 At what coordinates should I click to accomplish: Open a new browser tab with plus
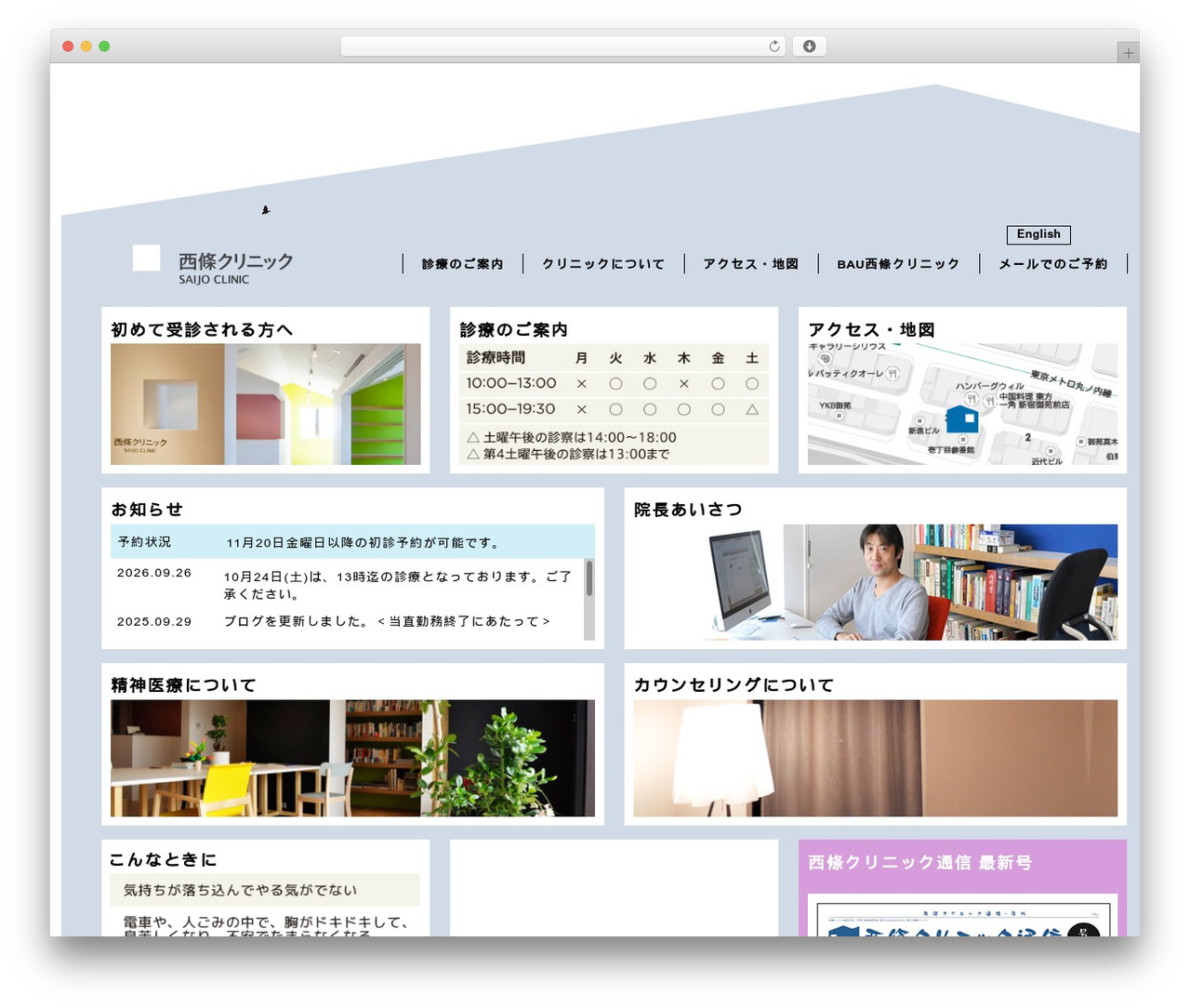pos(1128,53)
